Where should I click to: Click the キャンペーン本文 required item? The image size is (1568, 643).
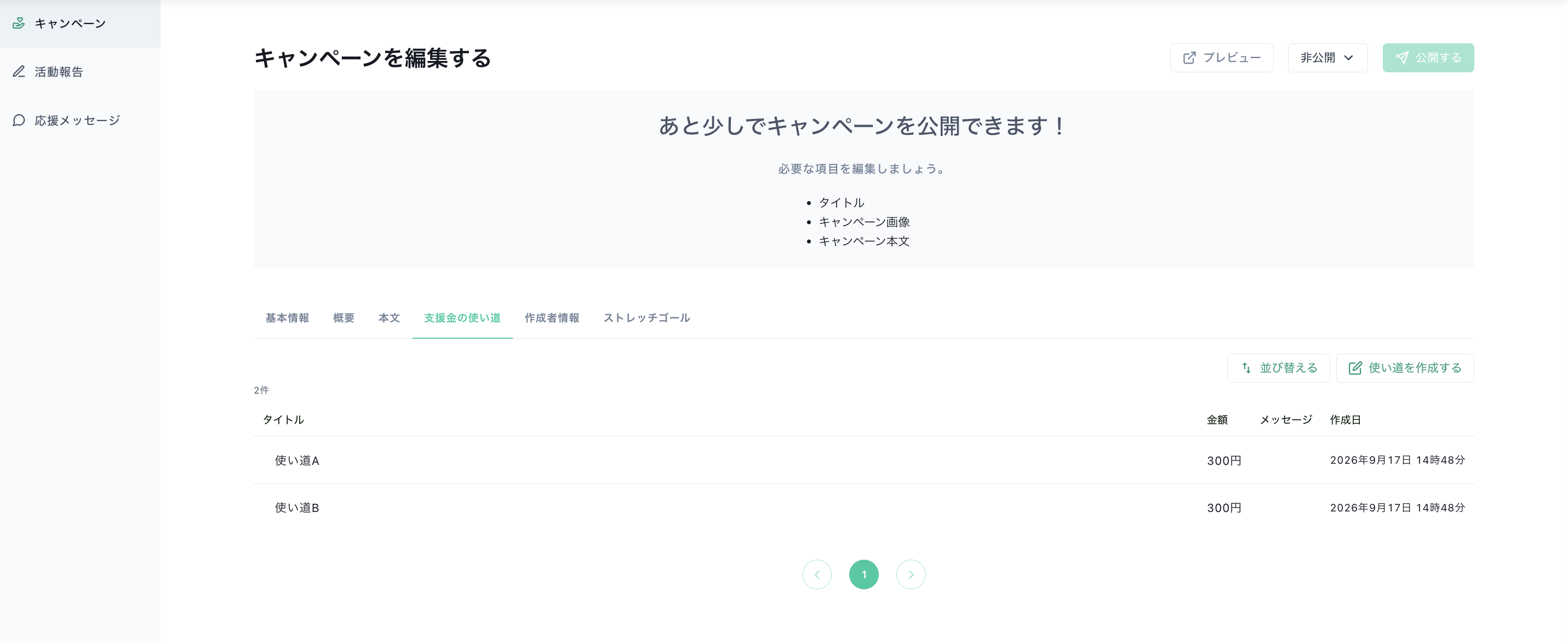864,241
